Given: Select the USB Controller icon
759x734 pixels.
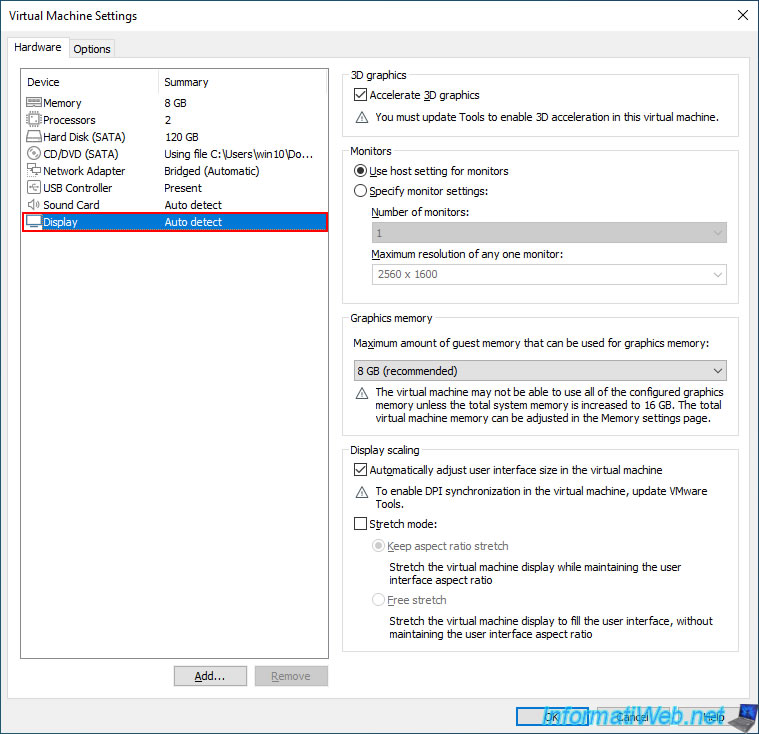Looking at the screenshot, I should (34, 187).
